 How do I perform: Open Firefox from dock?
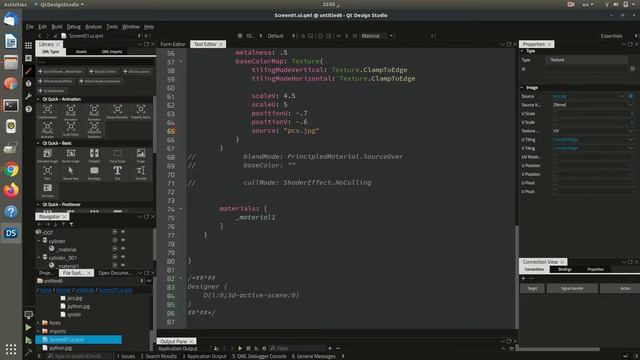coord(11,191)
